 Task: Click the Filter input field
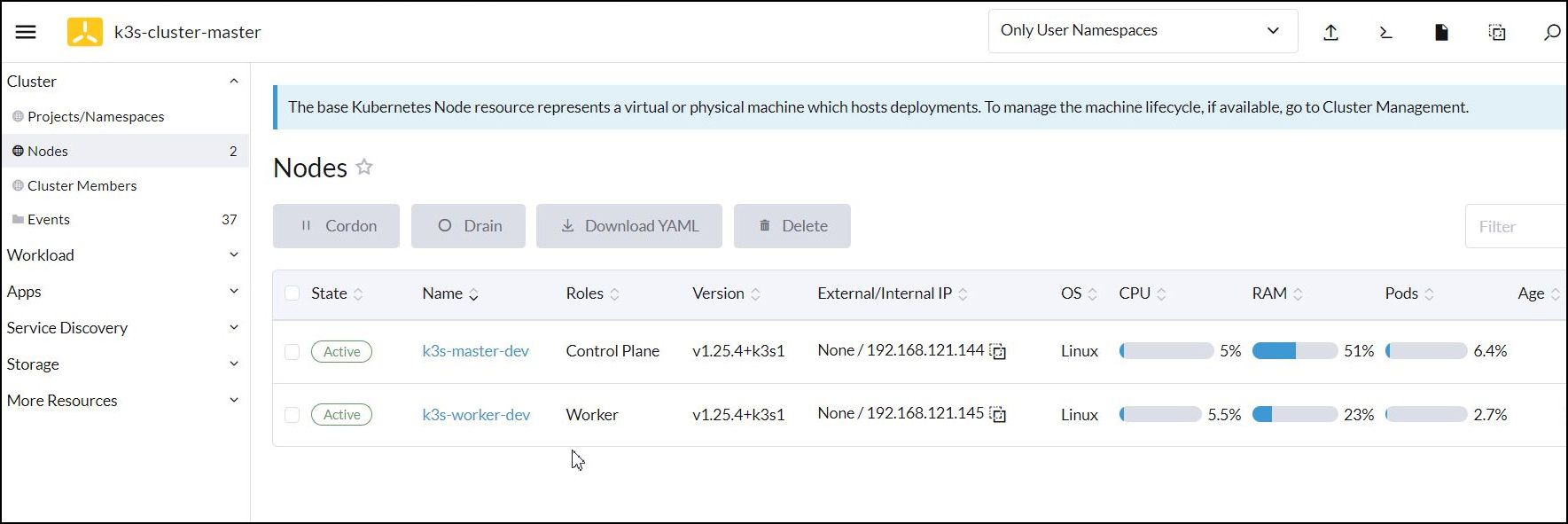(x=1516, y=227)
